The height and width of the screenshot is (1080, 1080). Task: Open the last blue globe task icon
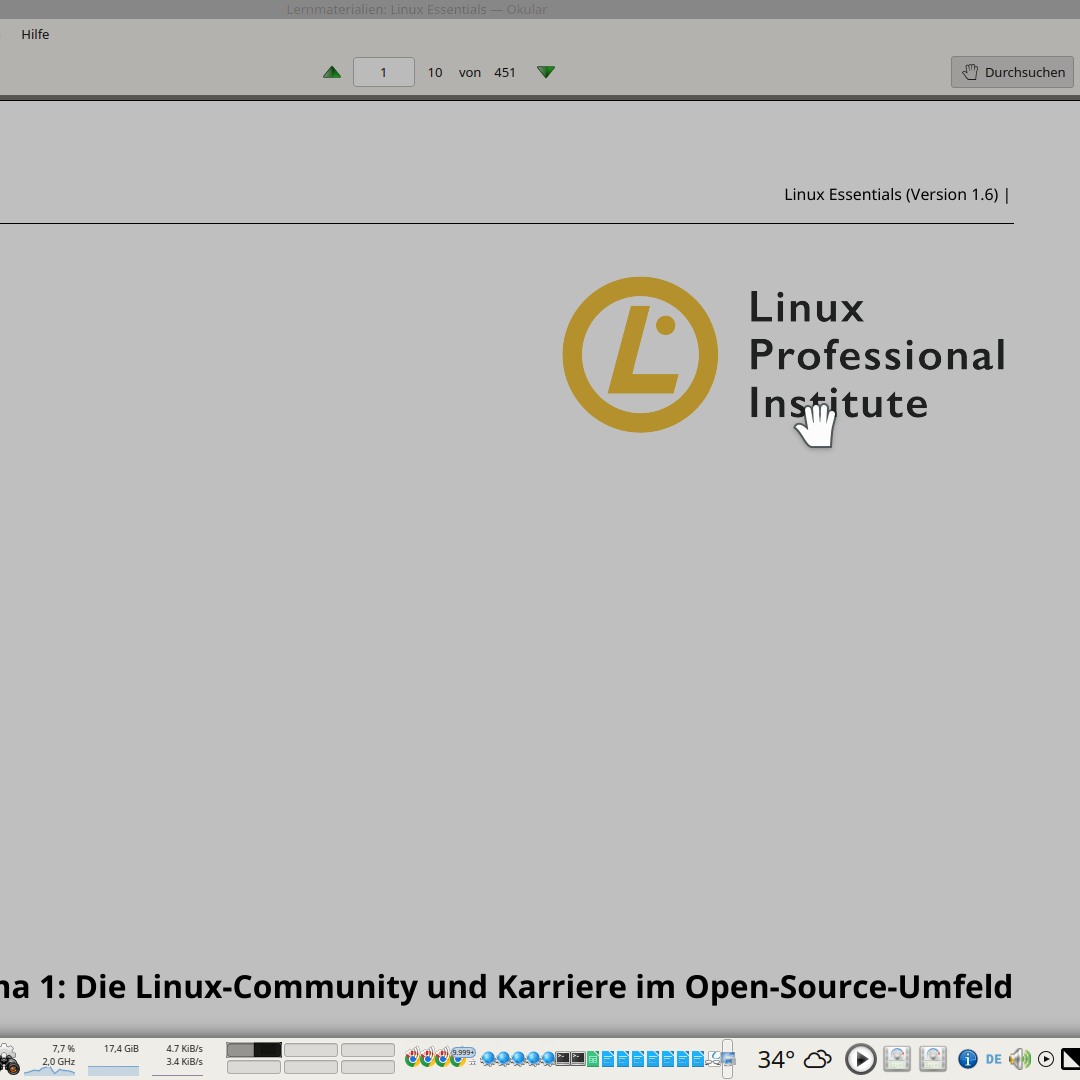point(548,1059)
